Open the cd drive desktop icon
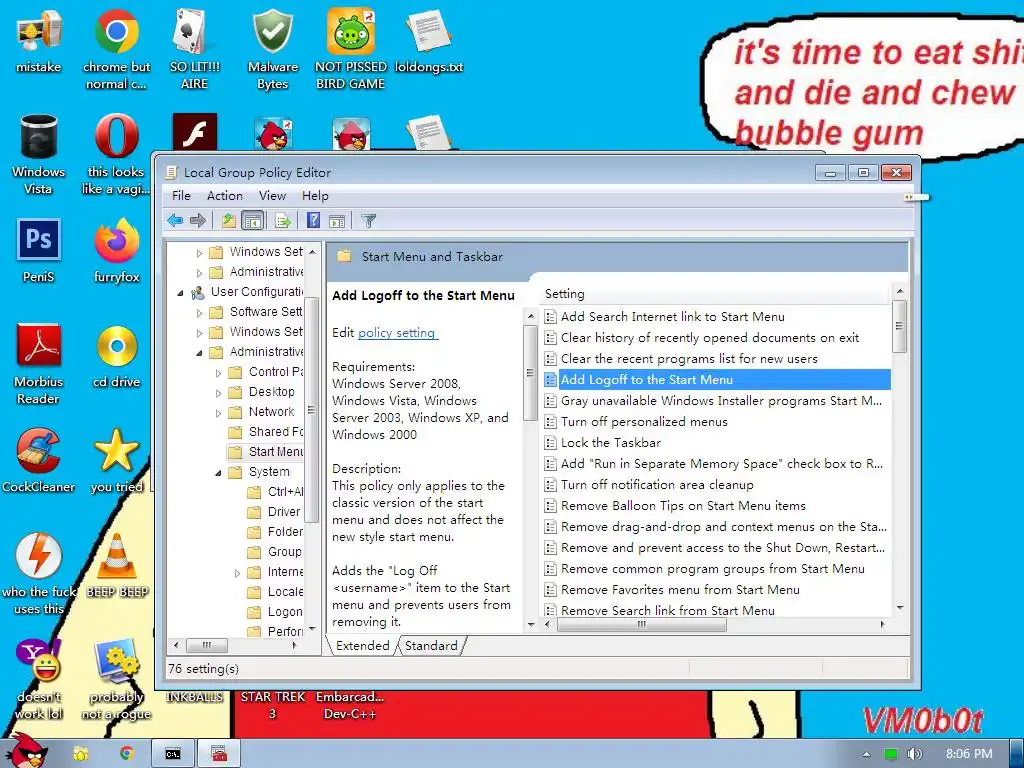Image resolution: width=1024 pixels, height=768 pixels. point(116,356)
